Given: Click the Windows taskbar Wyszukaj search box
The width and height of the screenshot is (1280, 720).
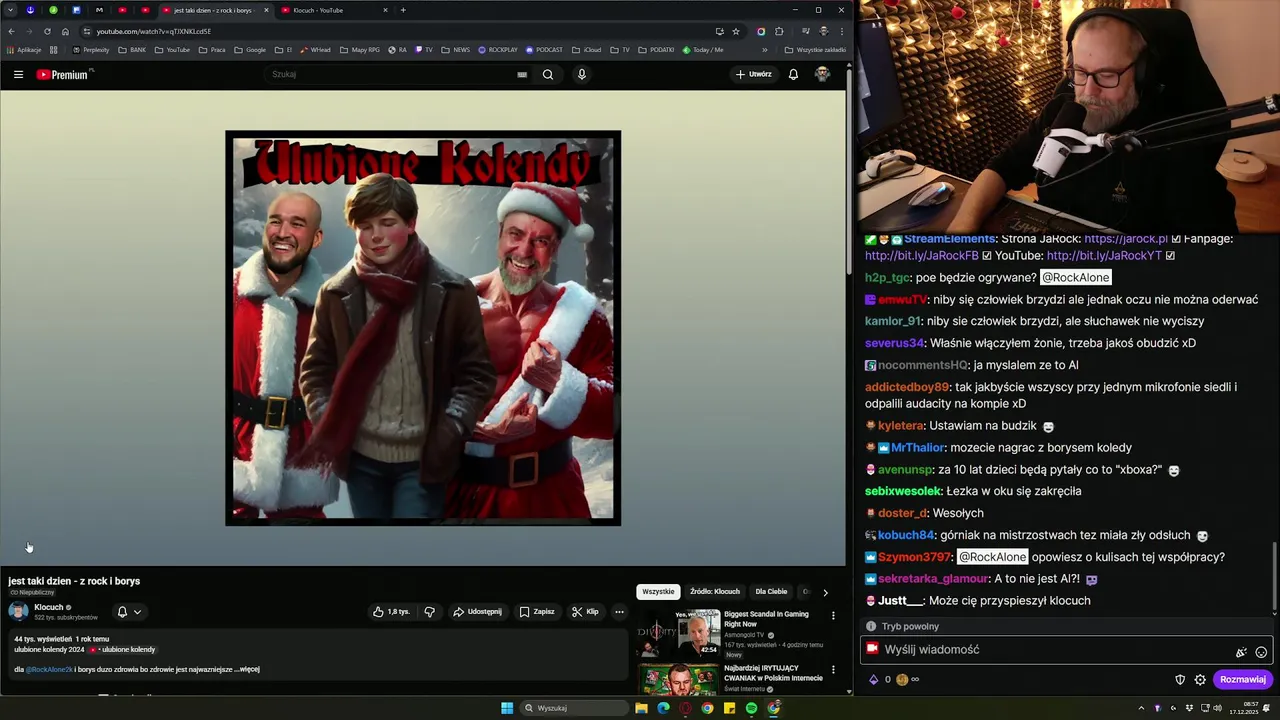Looking at the screenshot, I should 575,708.
